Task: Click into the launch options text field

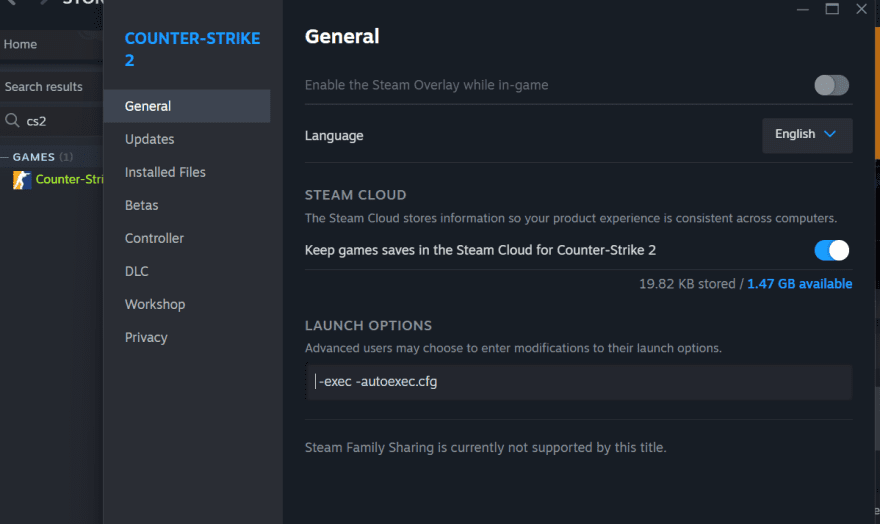Action: (578, 382)
